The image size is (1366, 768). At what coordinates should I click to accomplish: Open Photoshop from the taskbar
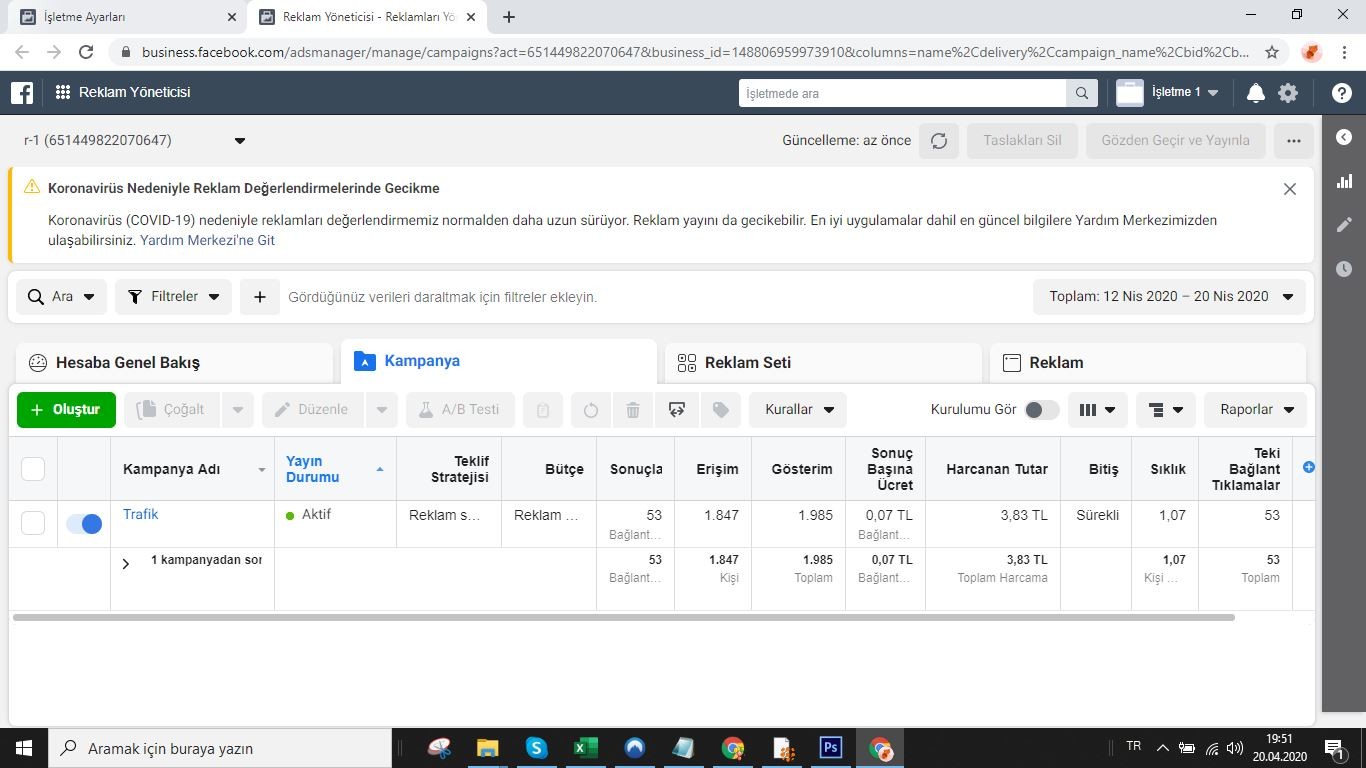coord(830,748)
